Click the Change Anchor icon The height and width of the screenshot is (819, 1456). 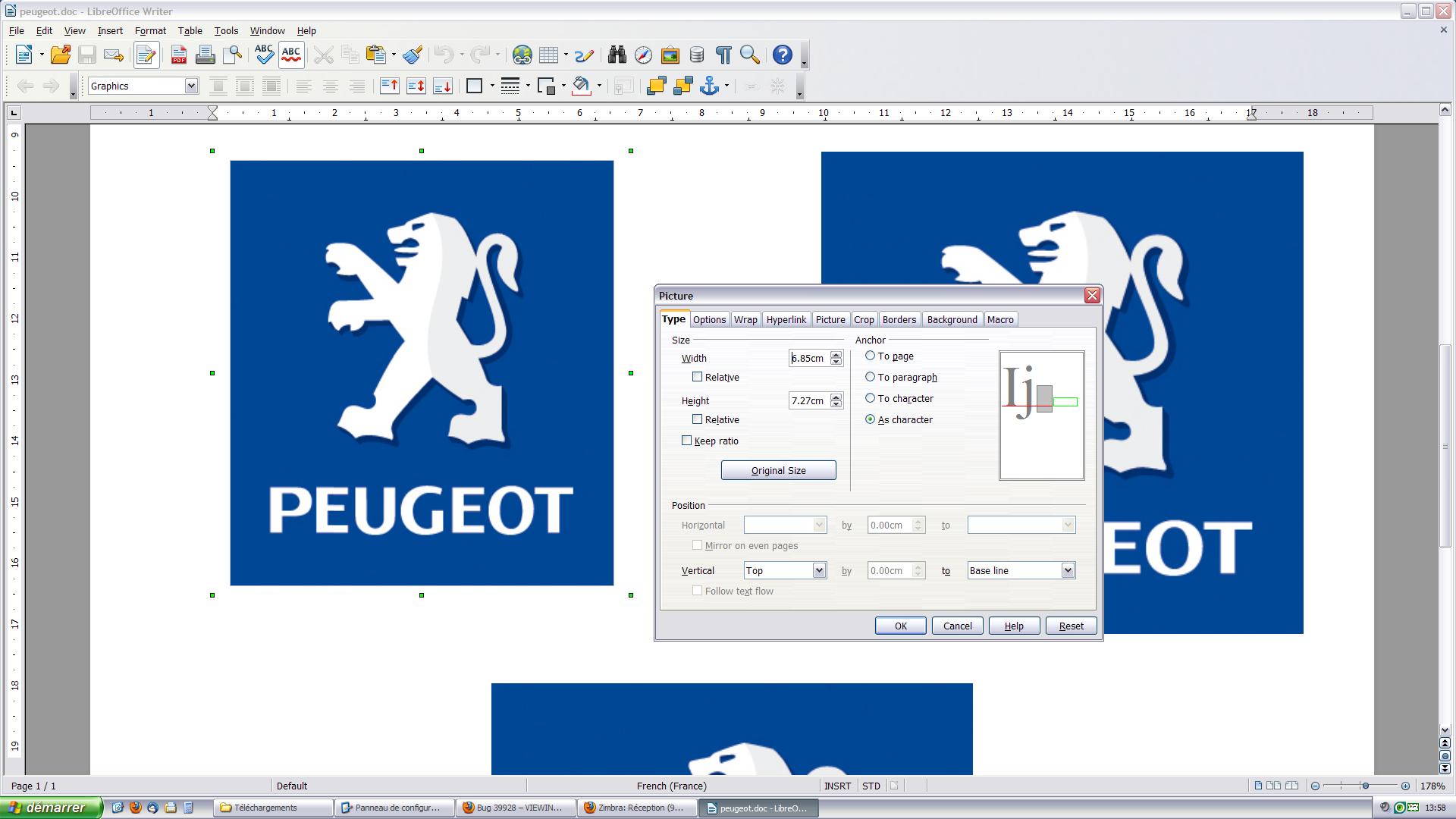click(x=709, y=86)
